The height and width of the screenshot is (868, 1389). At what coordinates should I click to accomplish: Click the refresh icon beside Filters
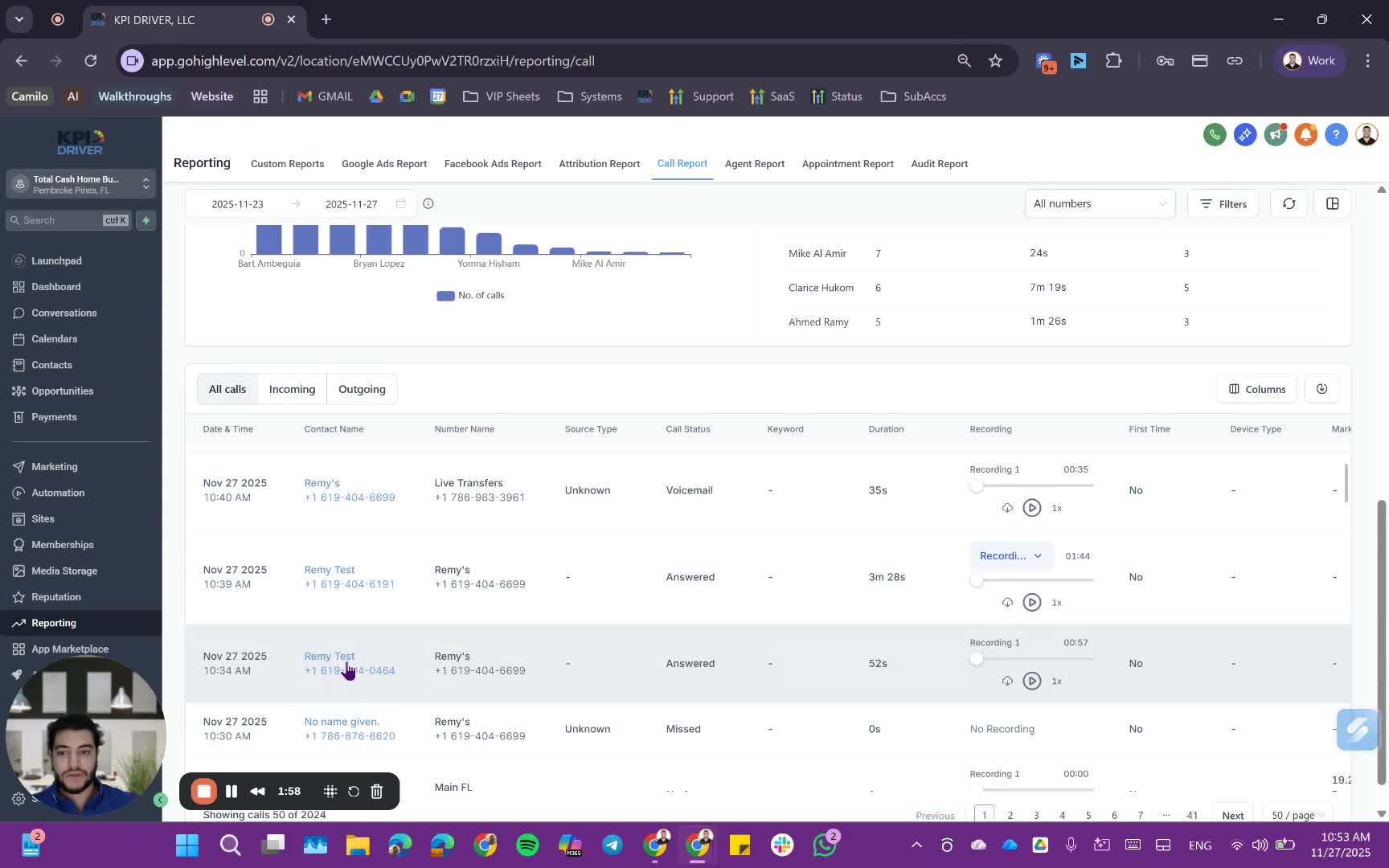(x=1289, y=204)
